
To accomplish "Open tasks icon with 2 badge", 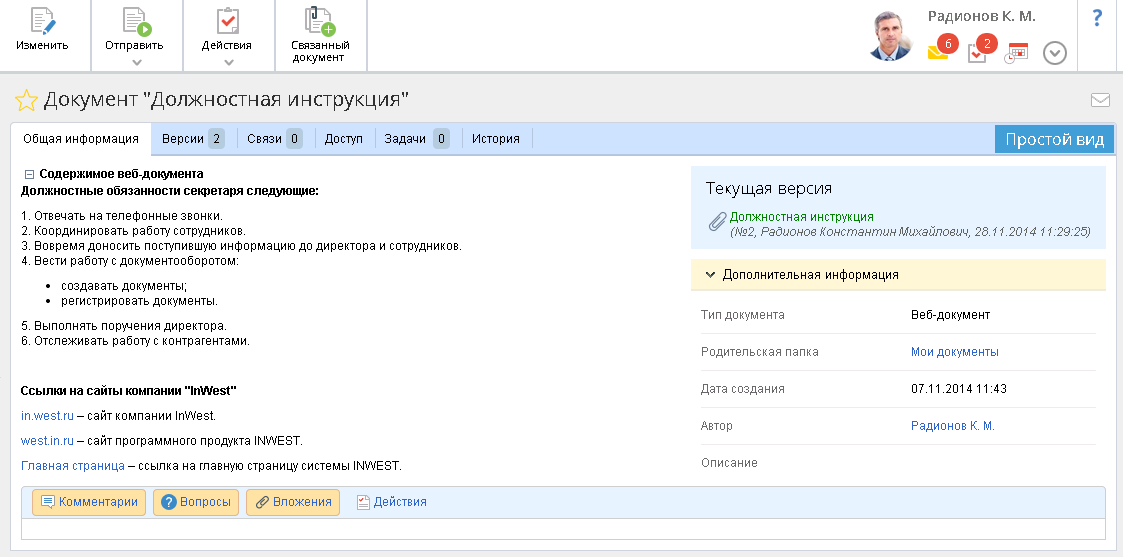I will click(977, 52).
